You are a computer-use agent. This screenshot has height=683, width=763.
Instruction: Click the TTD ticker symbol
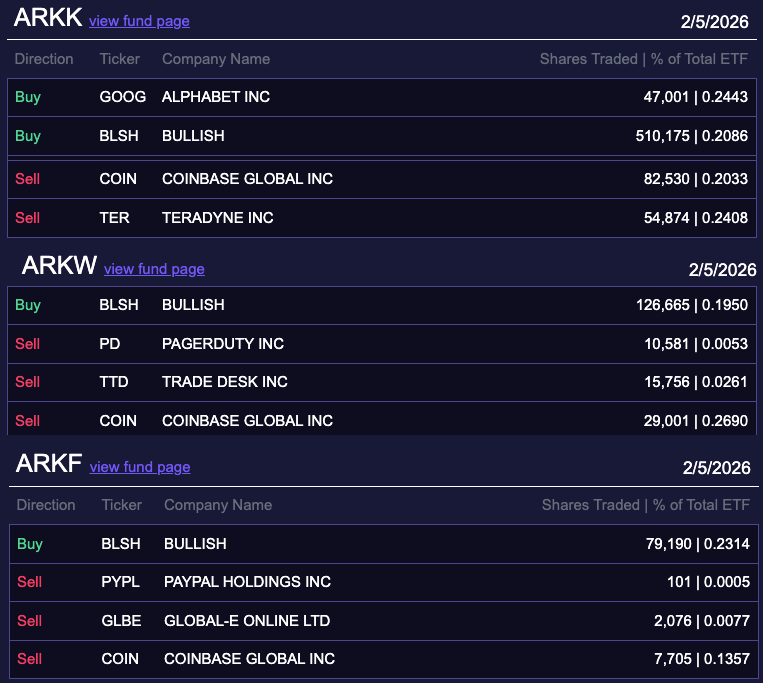tap(114, 382)
